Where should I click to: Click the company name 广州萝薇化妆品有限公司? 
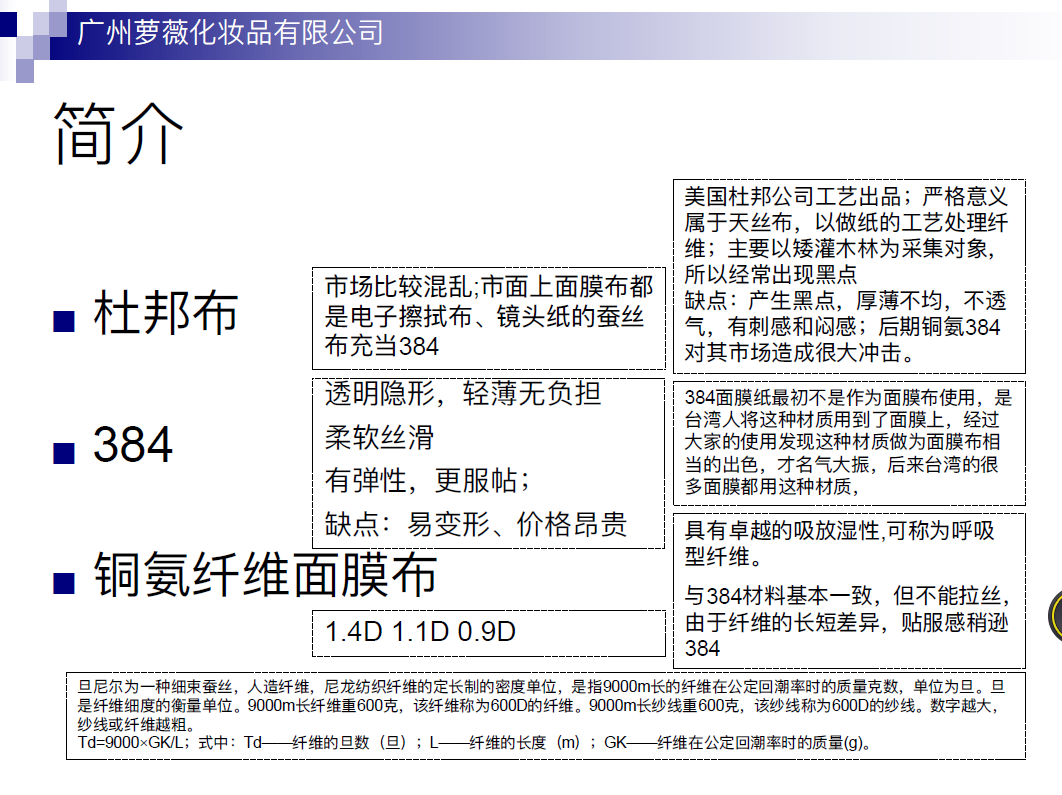coord(230,33)
